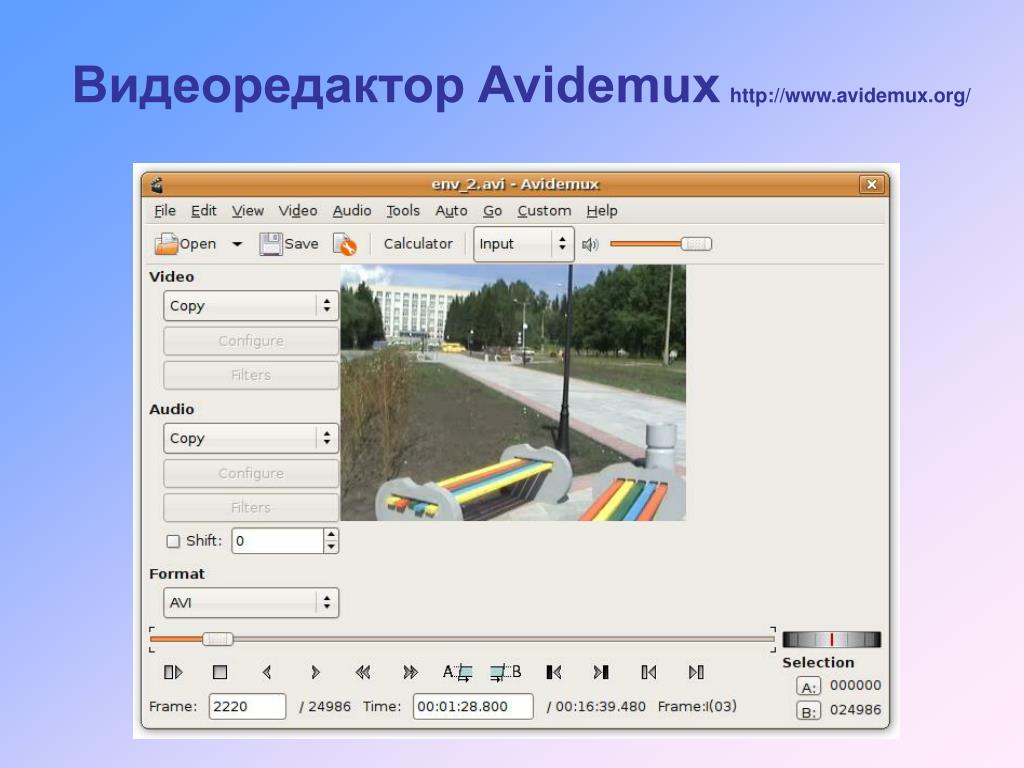
Task: Click Video Filters button
Action: tap(251, 375)
